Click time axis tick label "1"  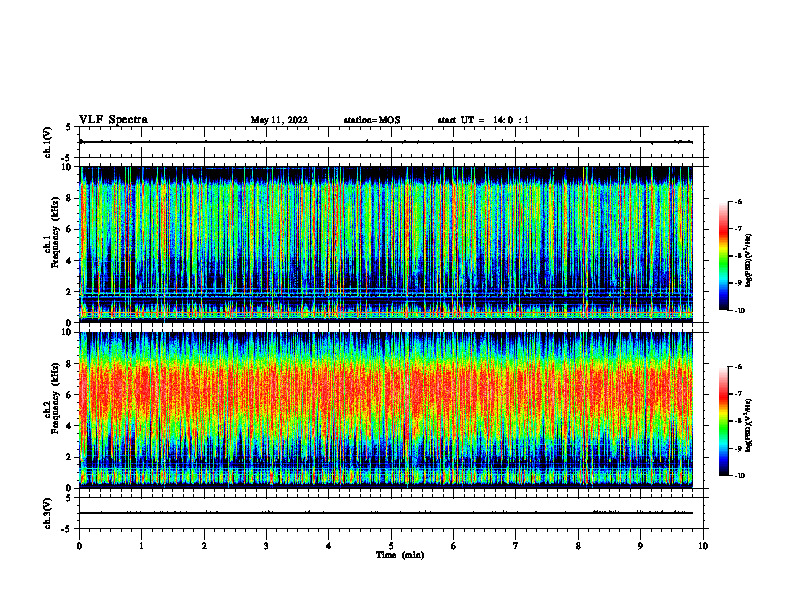tap(142, 546)
